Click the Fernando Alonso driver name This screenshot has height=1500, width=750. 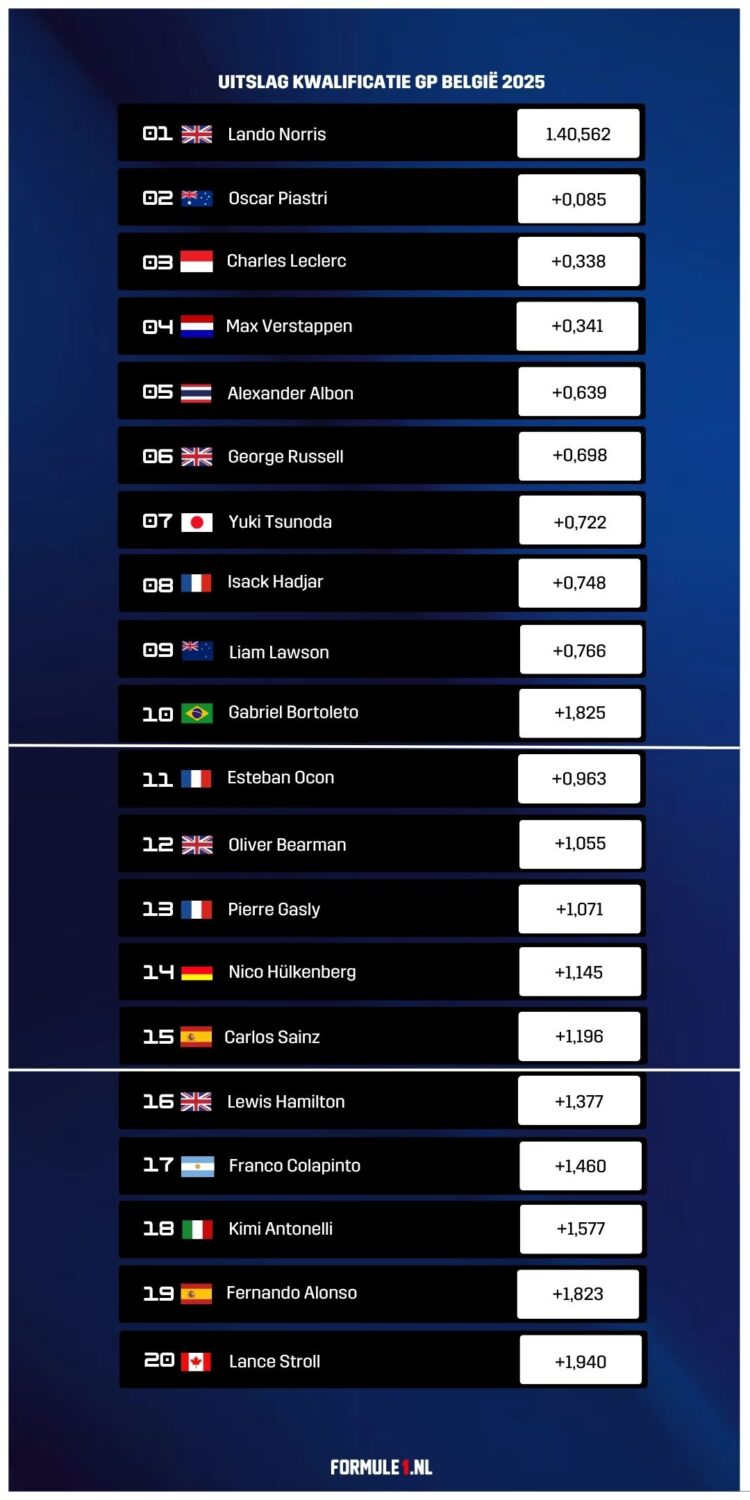[x=291, y=1293]
